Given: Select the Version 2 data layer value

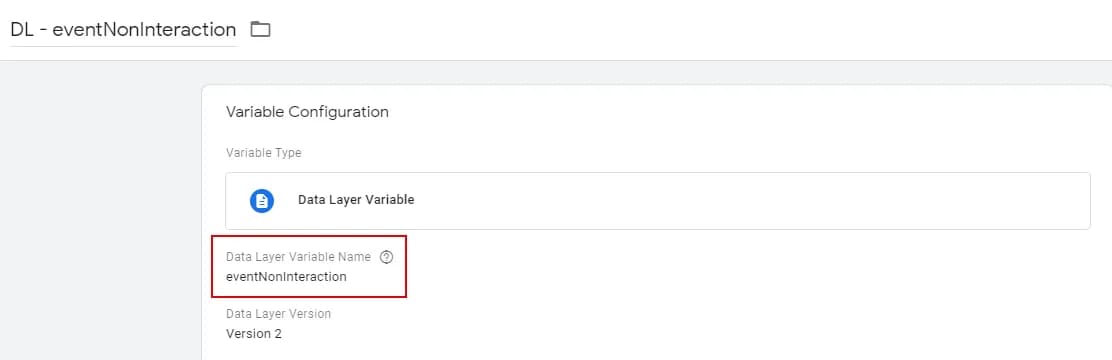Looking at the screenshot, I should point(254,334).
